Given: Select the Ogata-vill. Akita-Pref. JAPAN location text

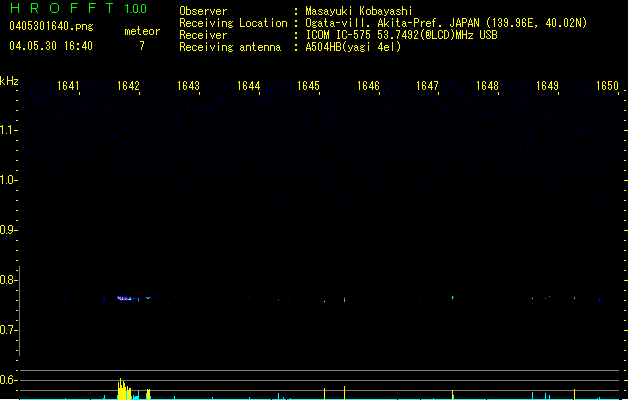Looking at the screenshot, I should coord(446,23).
